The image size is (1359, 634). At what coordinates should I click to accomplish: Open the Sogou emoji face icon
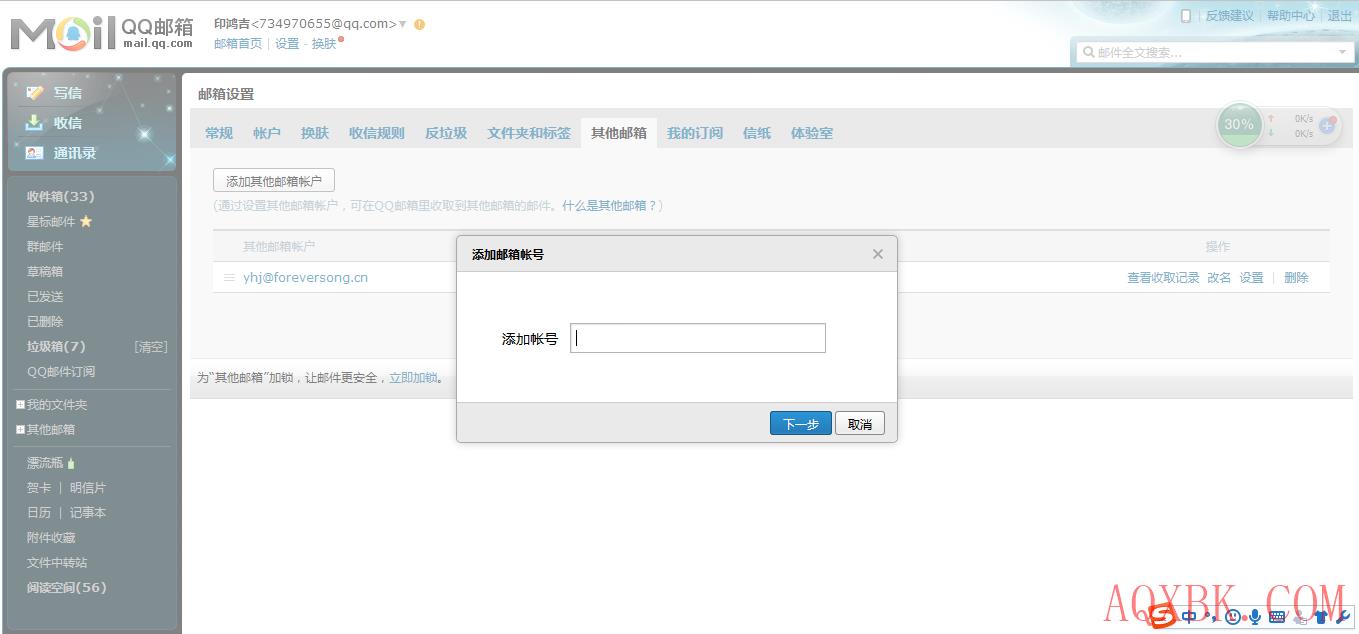[1233, 617]
